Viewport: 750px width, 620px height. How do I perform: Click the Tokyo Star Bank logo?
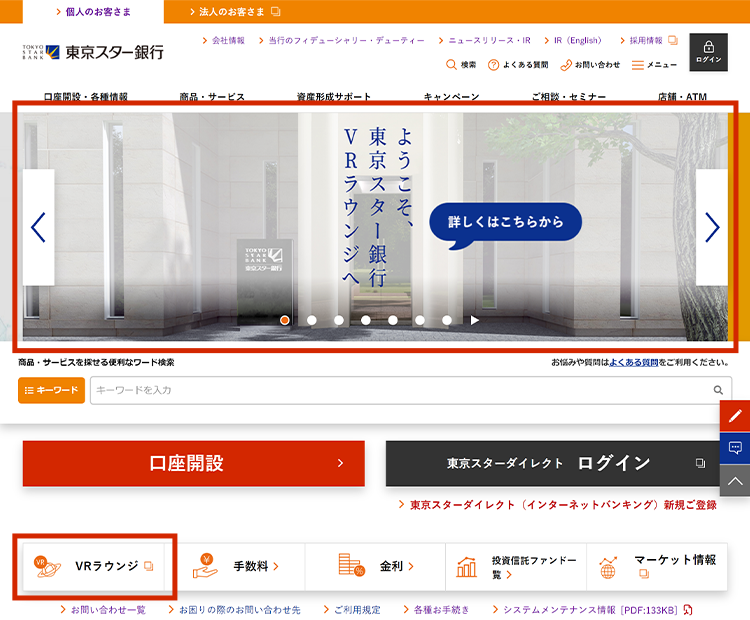(x=93, y=52)
